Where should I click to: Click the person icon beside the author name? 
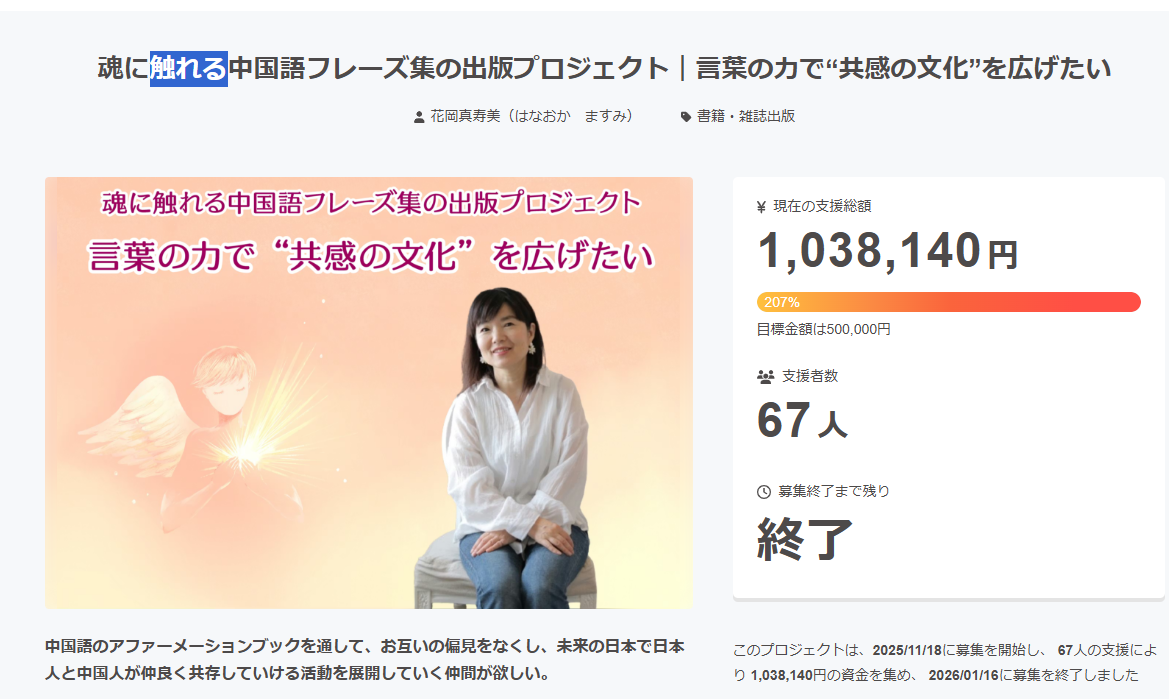pos(419,117)
